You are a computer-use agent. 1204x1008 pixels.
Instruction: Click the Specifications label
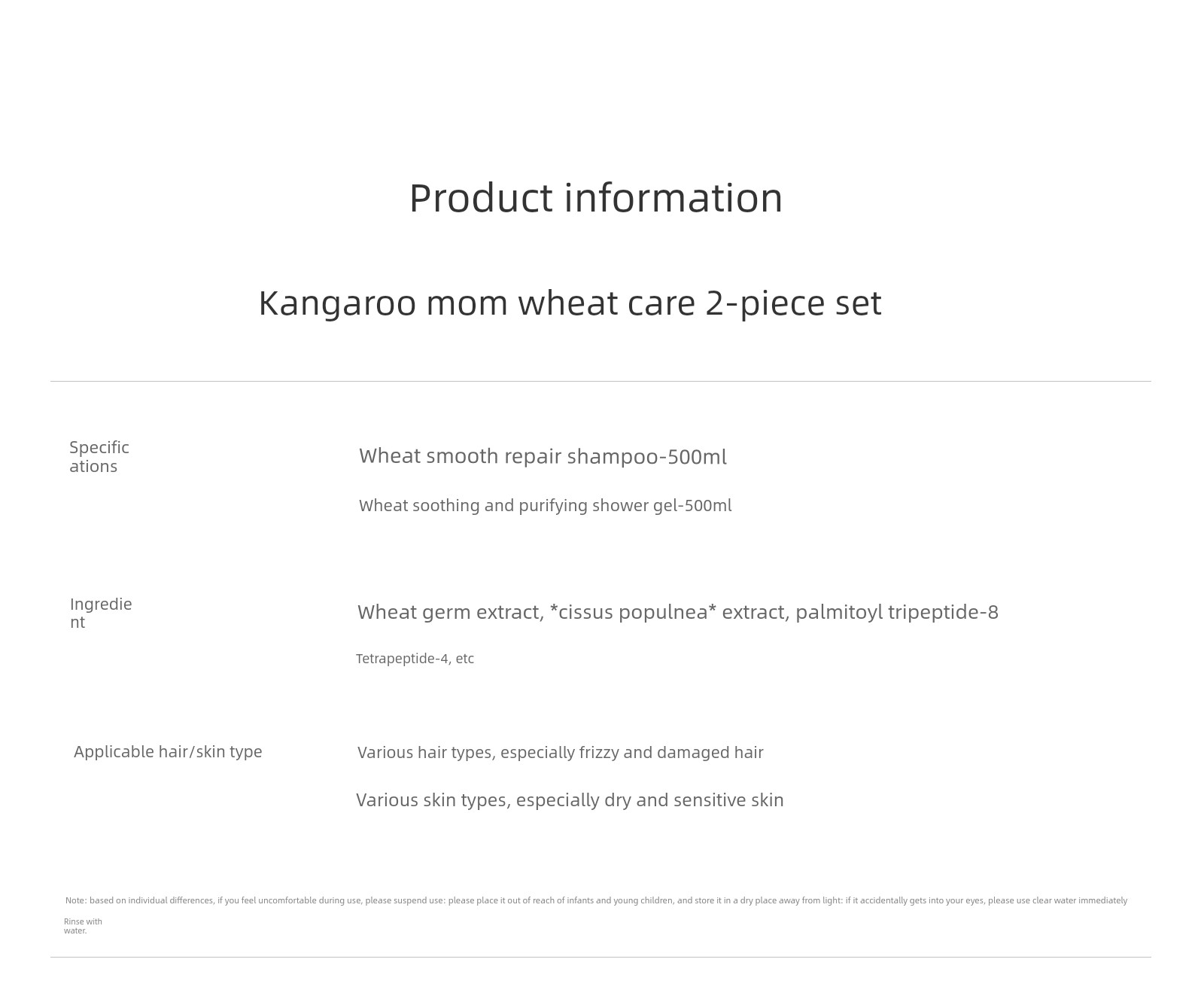pos(99,457)
